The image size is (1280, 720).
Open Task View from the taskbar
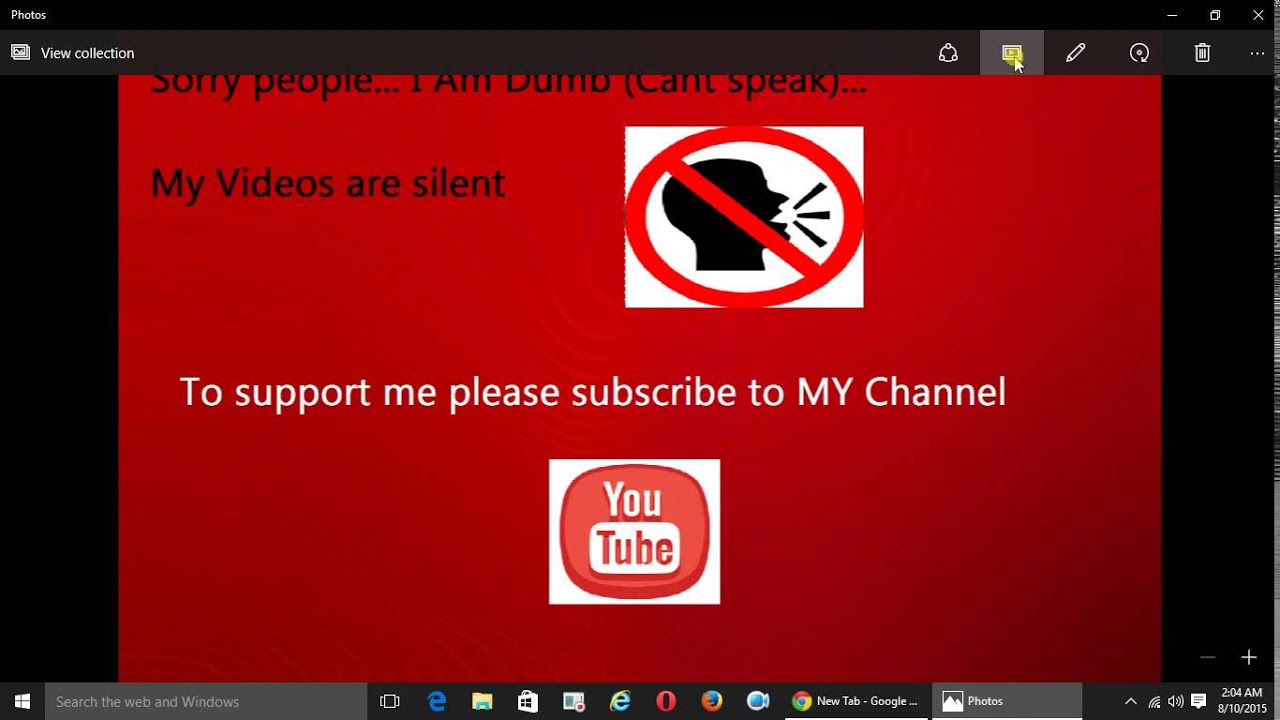tap(390, 701)
